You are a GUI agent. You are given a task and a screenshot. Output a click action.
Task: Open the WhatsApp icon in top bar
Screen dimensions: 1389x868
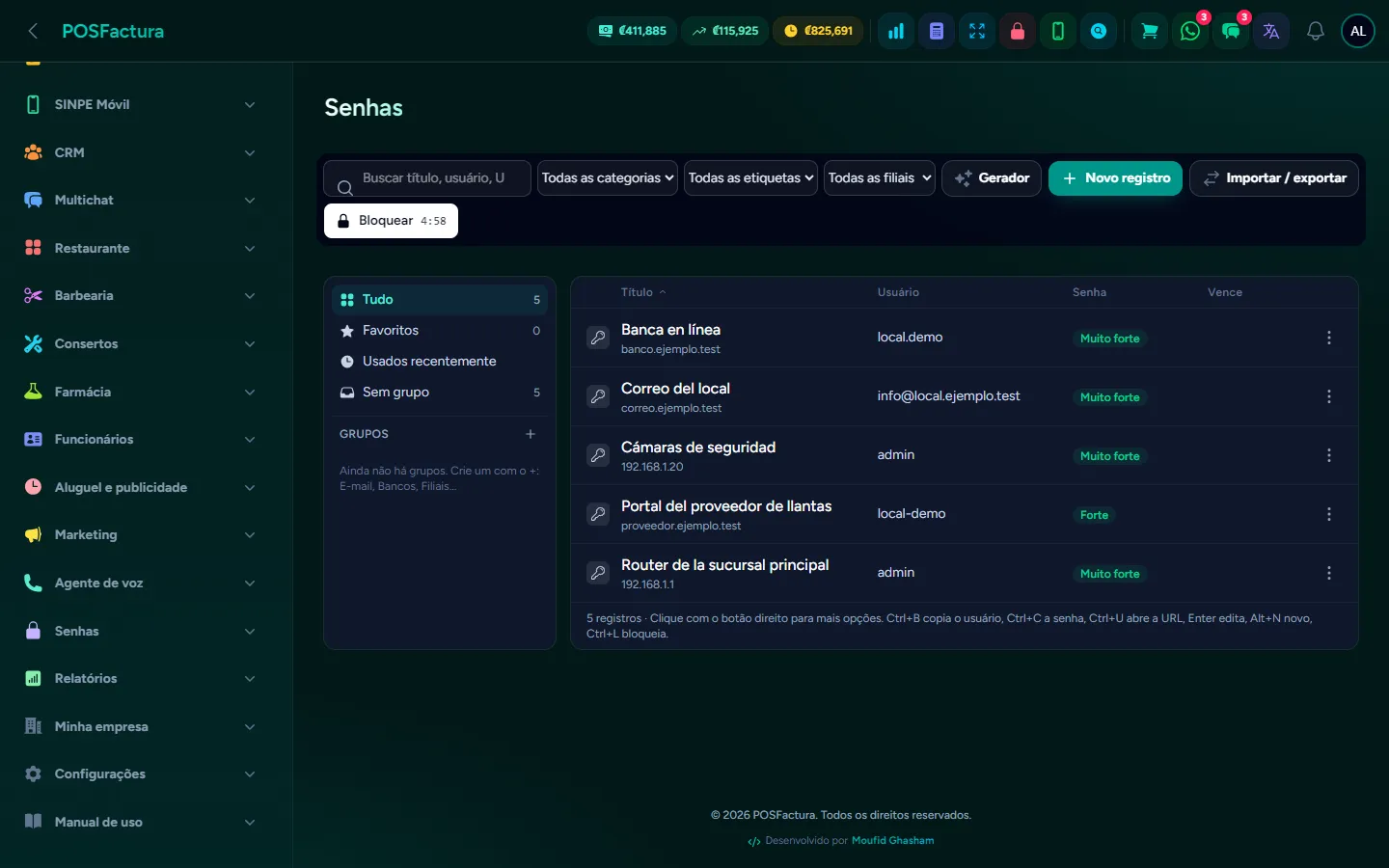(x=1190, y=31)
